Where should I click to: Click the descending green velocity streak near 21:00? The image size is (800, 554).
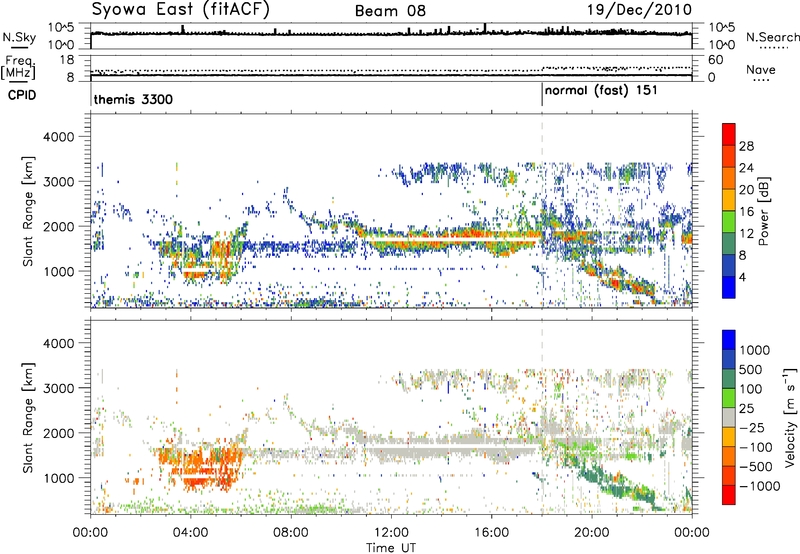620,485
